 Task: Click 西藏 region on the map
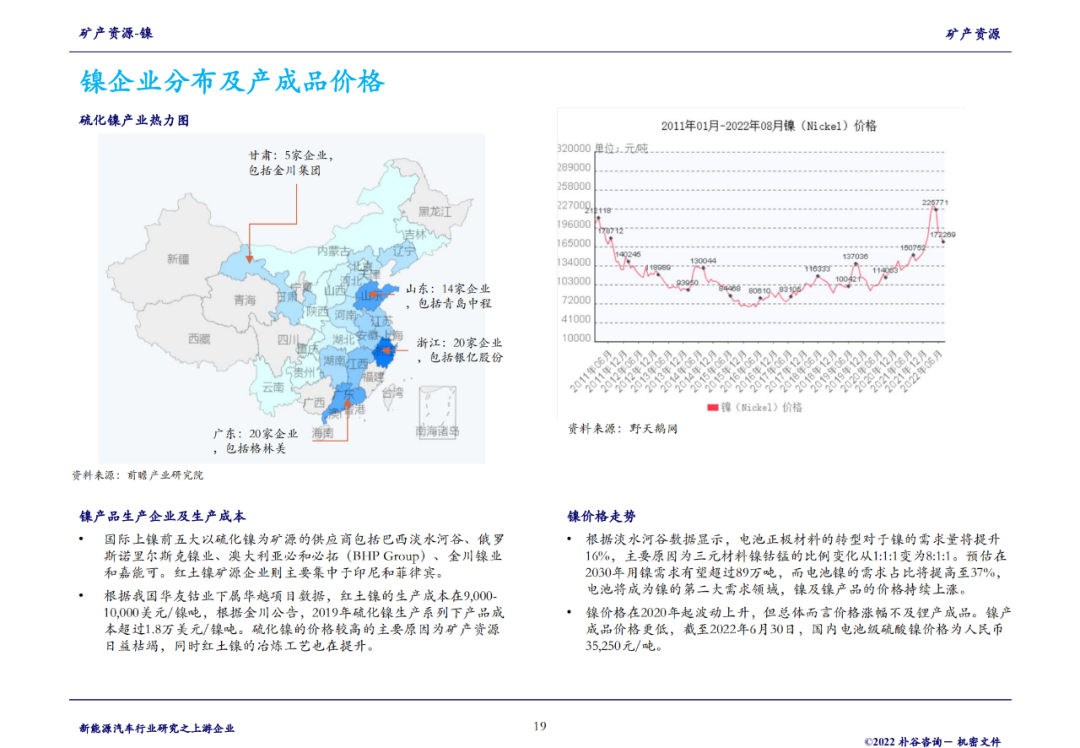tap(199, 338)
